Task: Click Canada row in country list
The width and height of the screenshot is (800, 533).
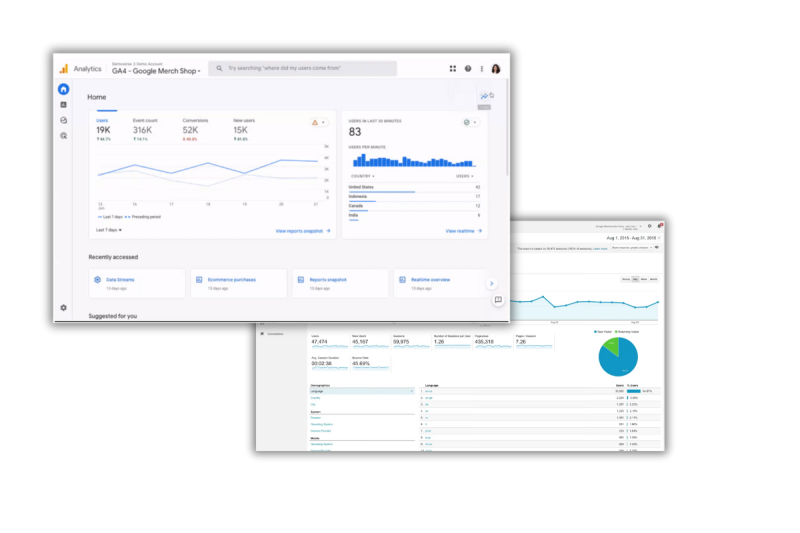Action: pos(414,206)
